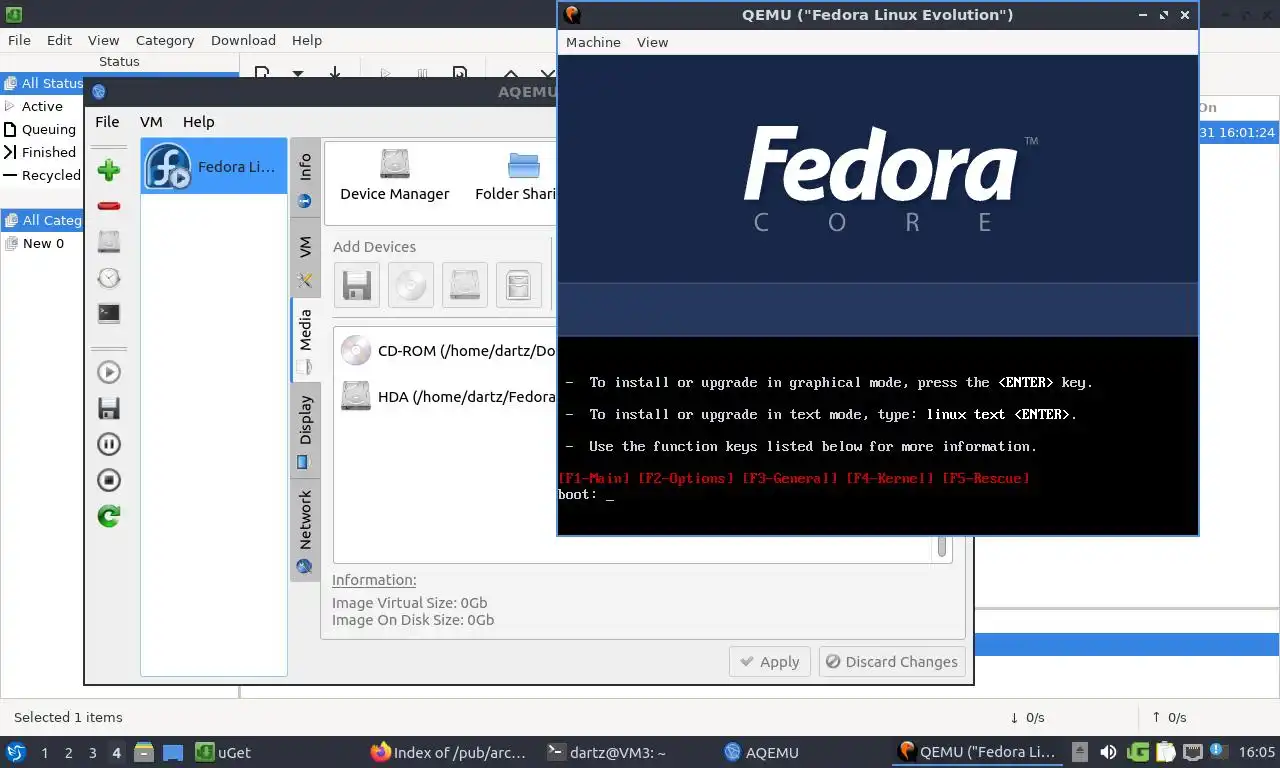1280x768 pixels.
Task: Click the clipboard tray icon
Action: [1165, 752]
